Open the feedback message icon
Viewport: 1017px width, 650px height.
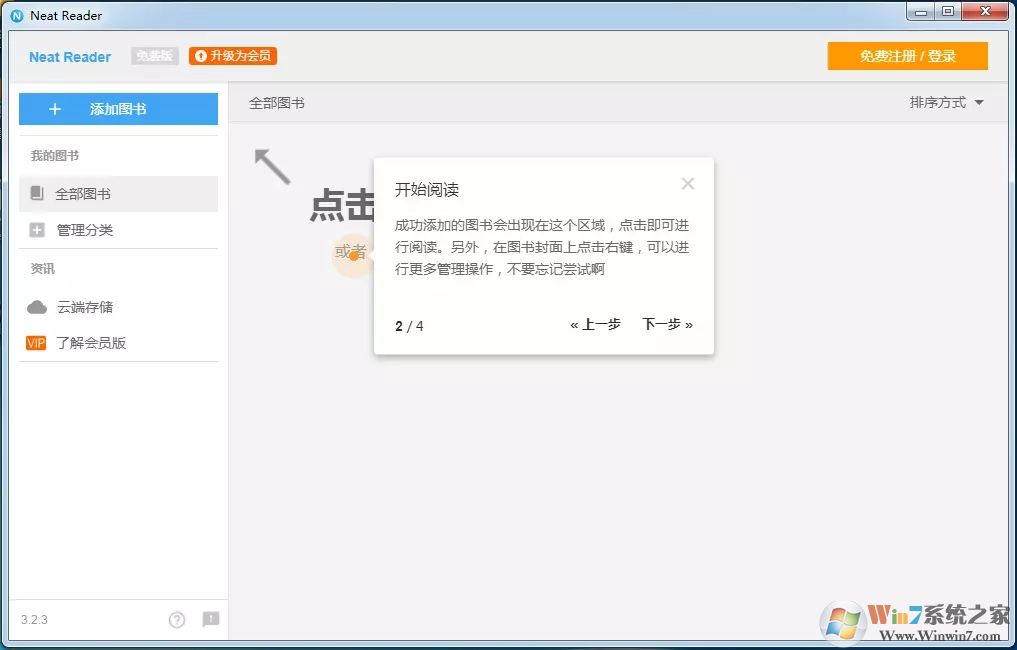point(211,620)
